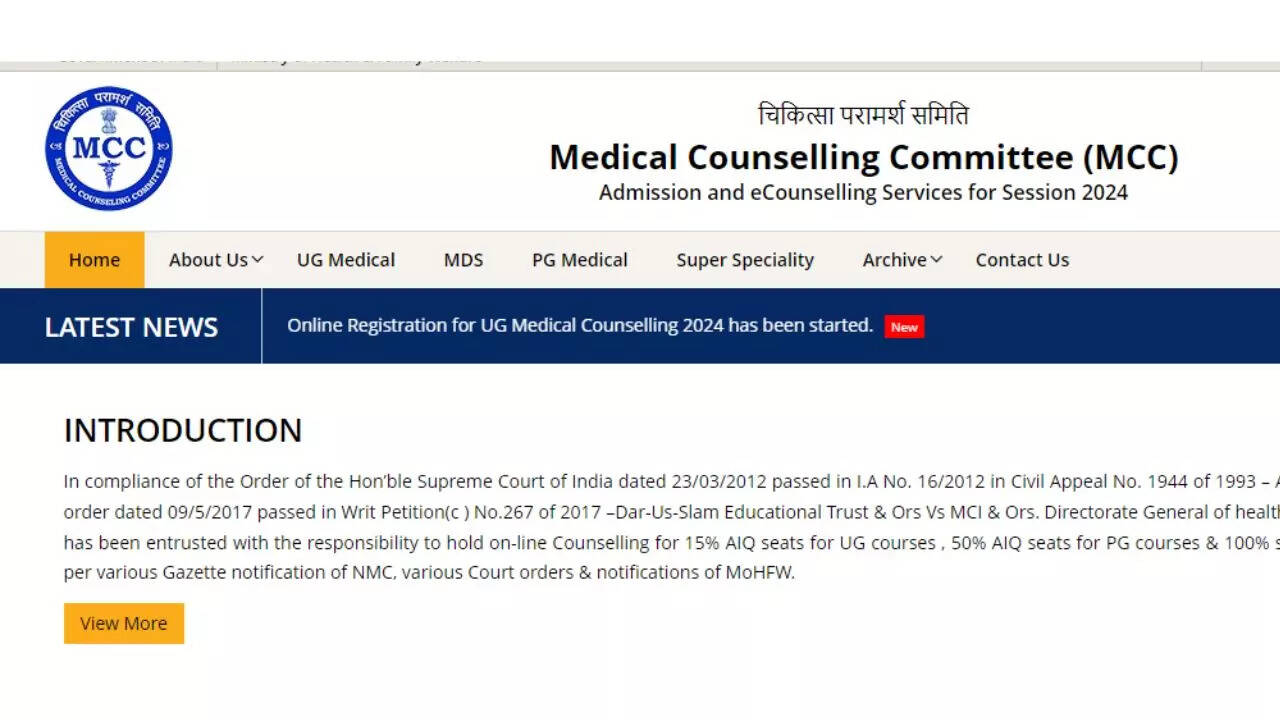
Task: Open the About Us chevron arrow
Action: [255, 259]
